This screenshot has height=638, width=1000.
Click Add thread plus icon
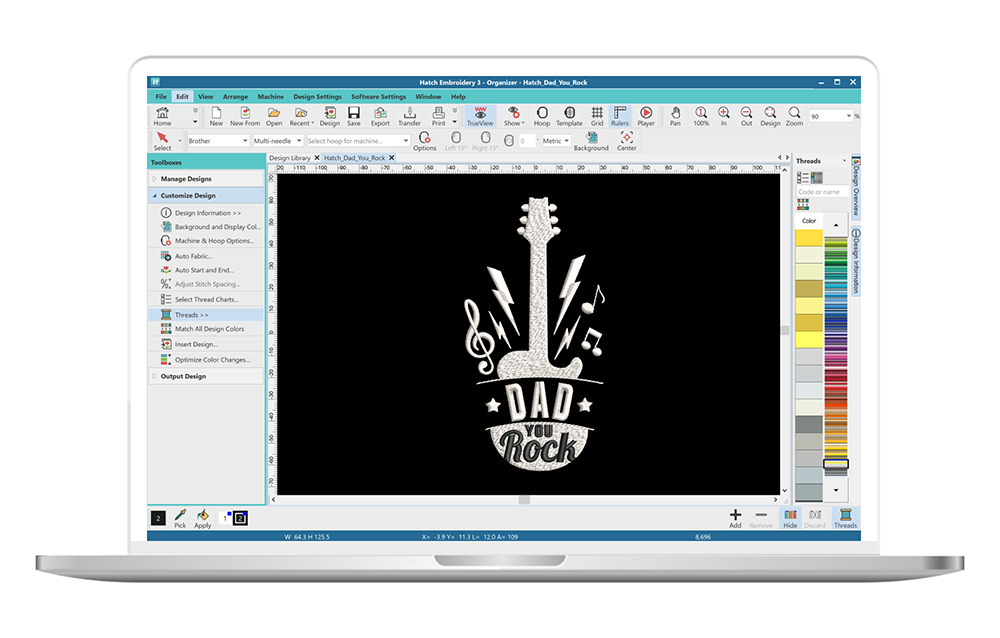coord(735,517)
